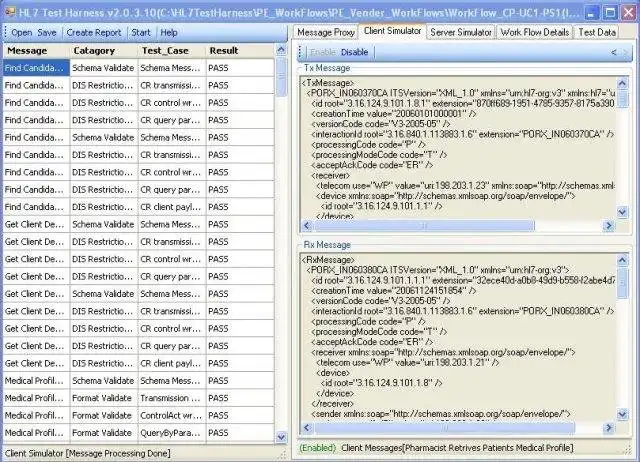
Task: Select the highlighted first Find Candida... row
Action: (139, 68)
